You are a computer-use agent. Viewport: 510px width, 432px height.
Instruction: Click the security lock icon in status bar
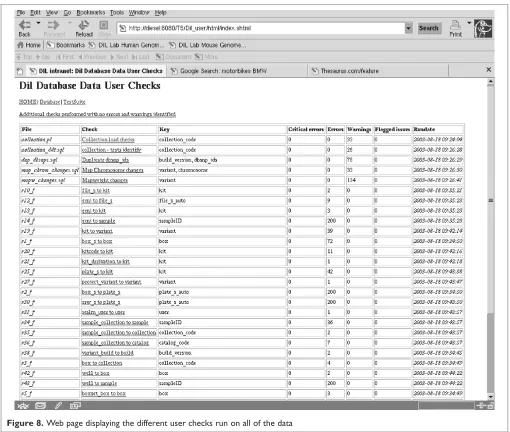[x=490, y=406]
